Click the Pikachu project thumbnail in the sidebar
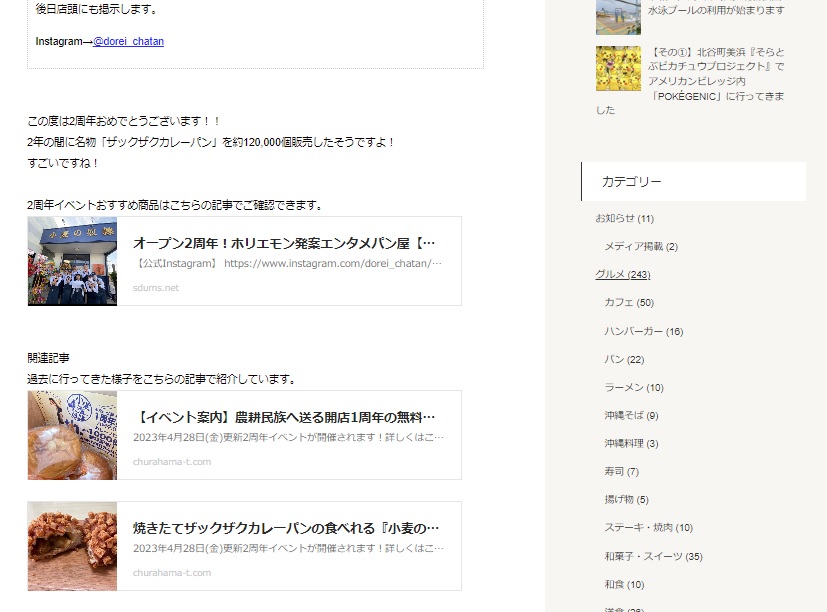Image resolution: width=827 pixels, height=612 pixels. (618, 68)
